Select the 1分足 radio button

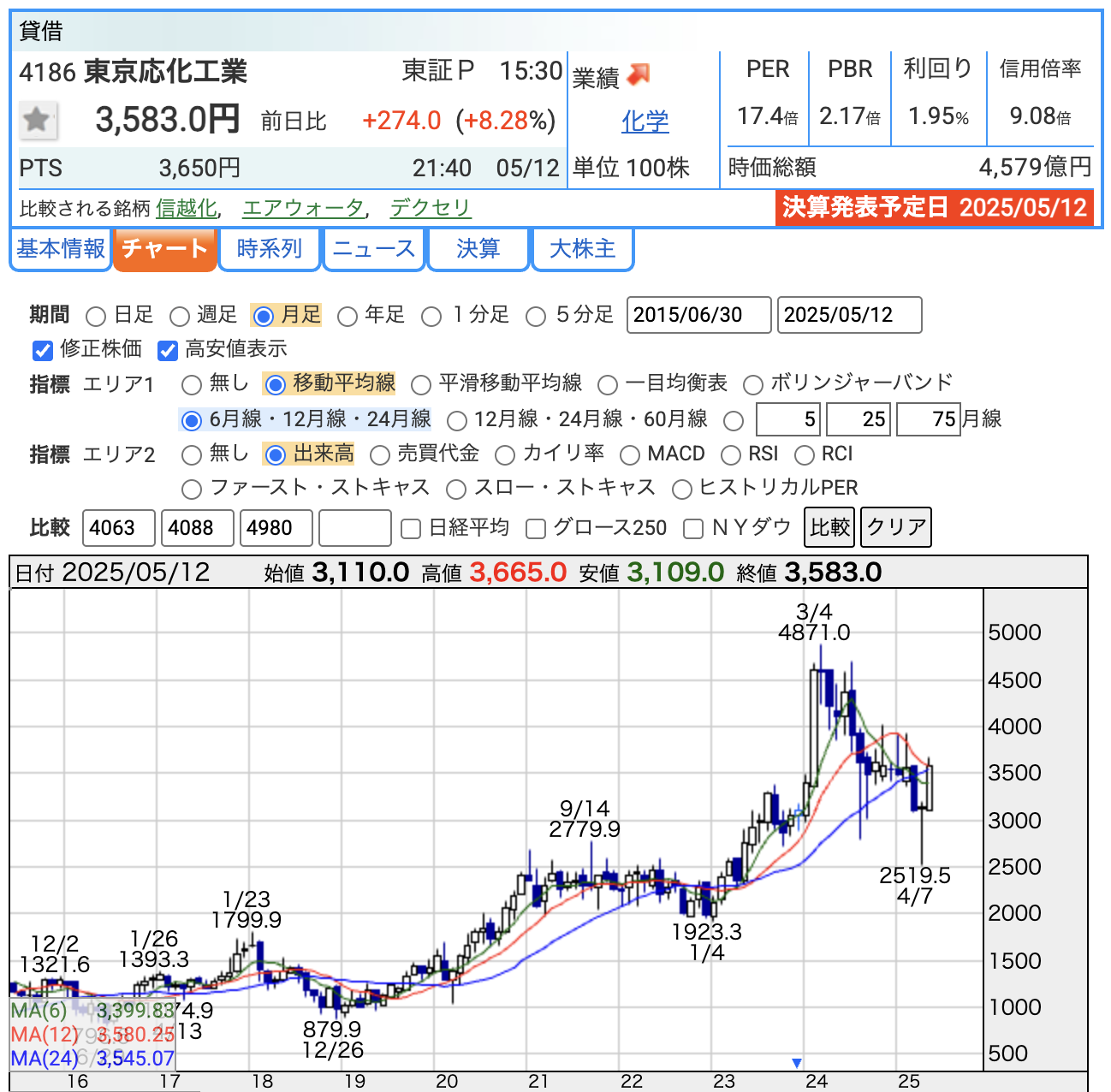(431, 317)
